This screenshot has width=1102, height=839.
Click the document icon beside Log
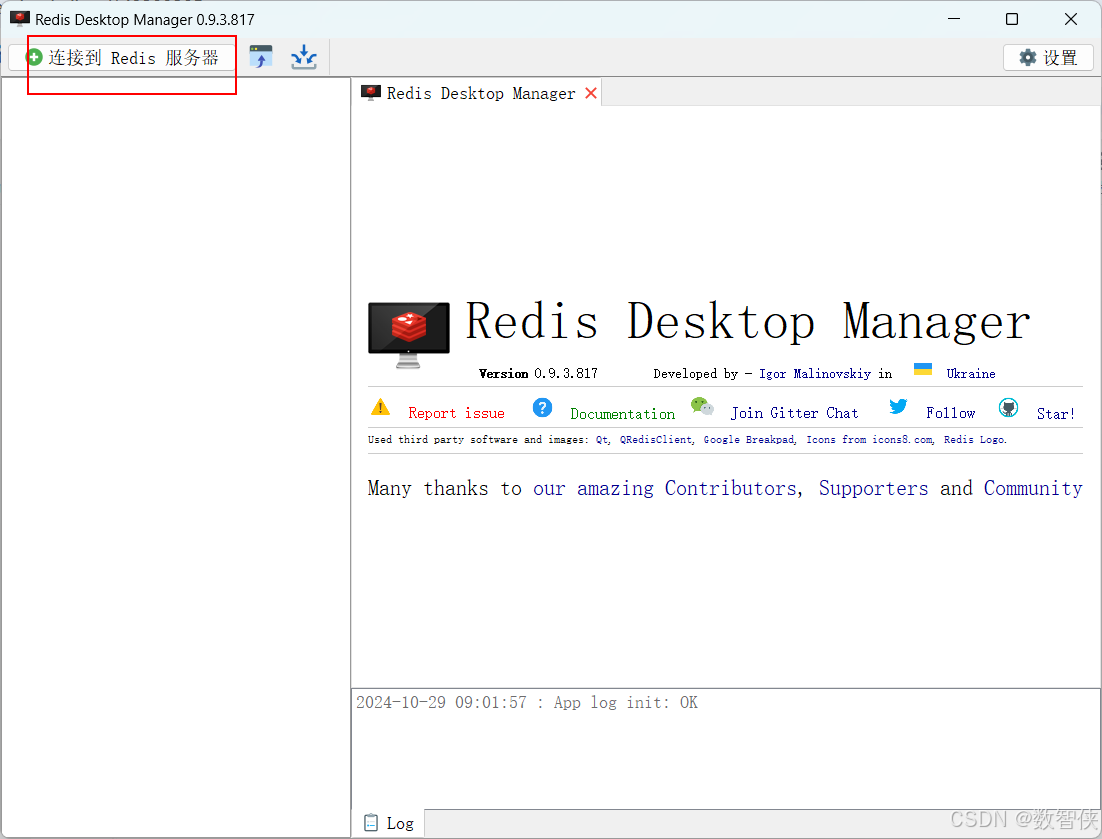tap(371, 822)
